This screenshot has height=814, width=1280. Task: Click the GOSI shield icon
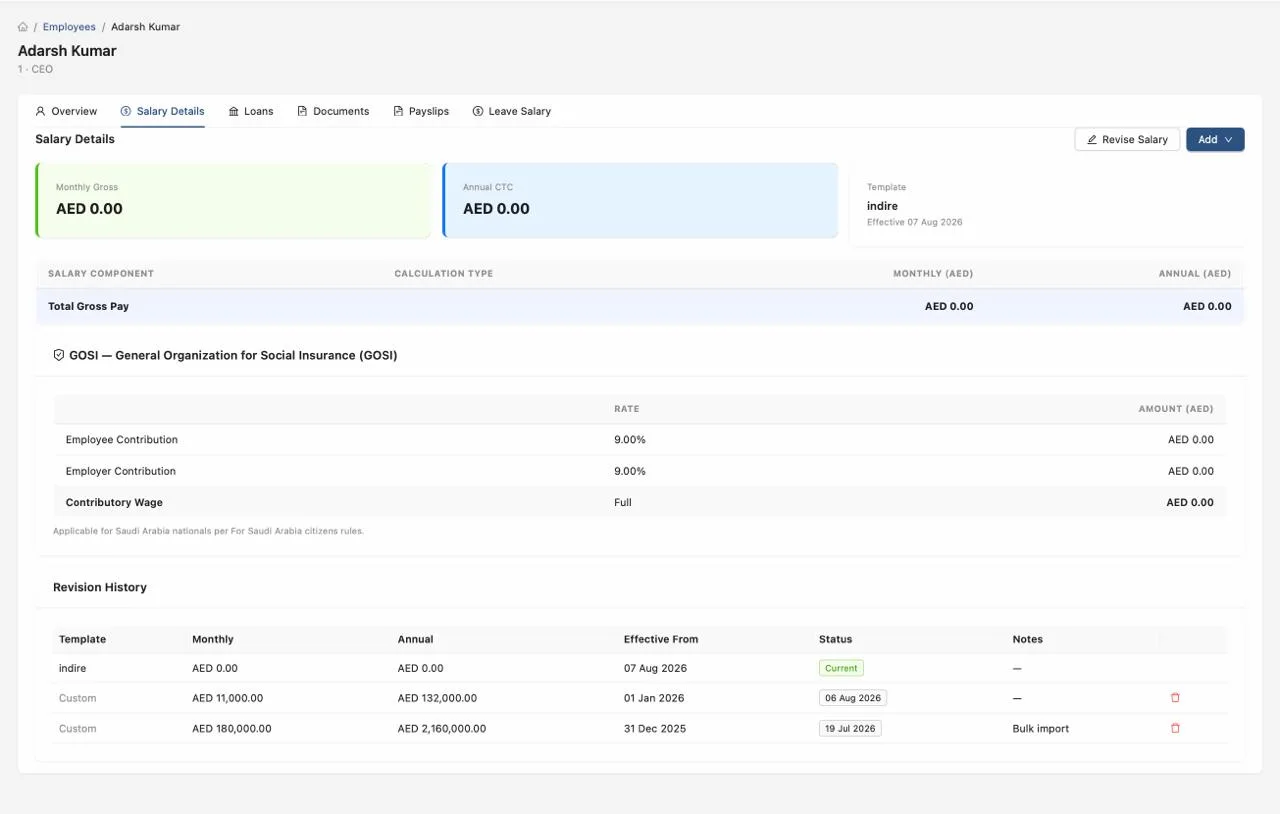[59, 355]
